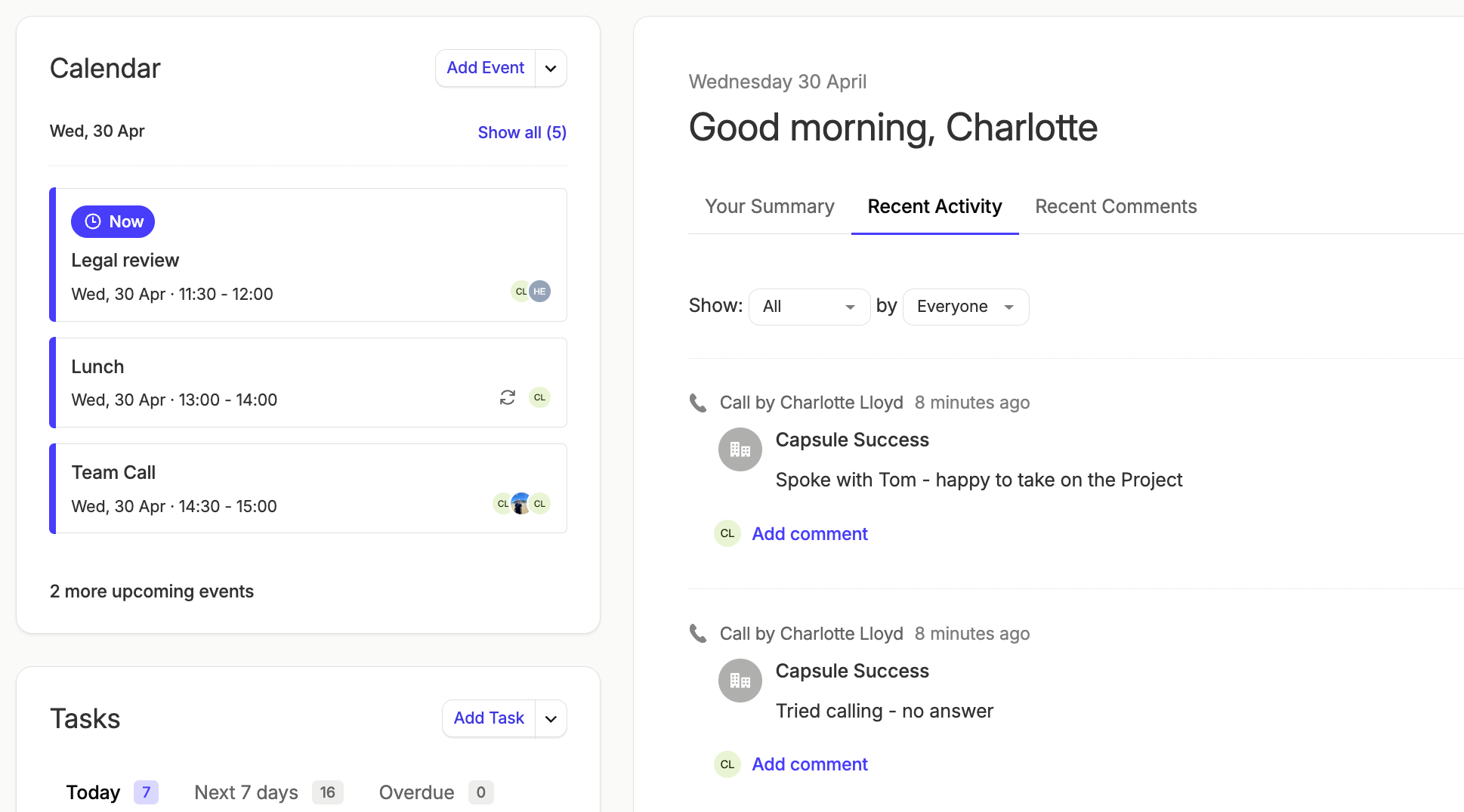Add comment under 'Spoke with Tom' call
The image size is (1464, 812).
point(810,534)
